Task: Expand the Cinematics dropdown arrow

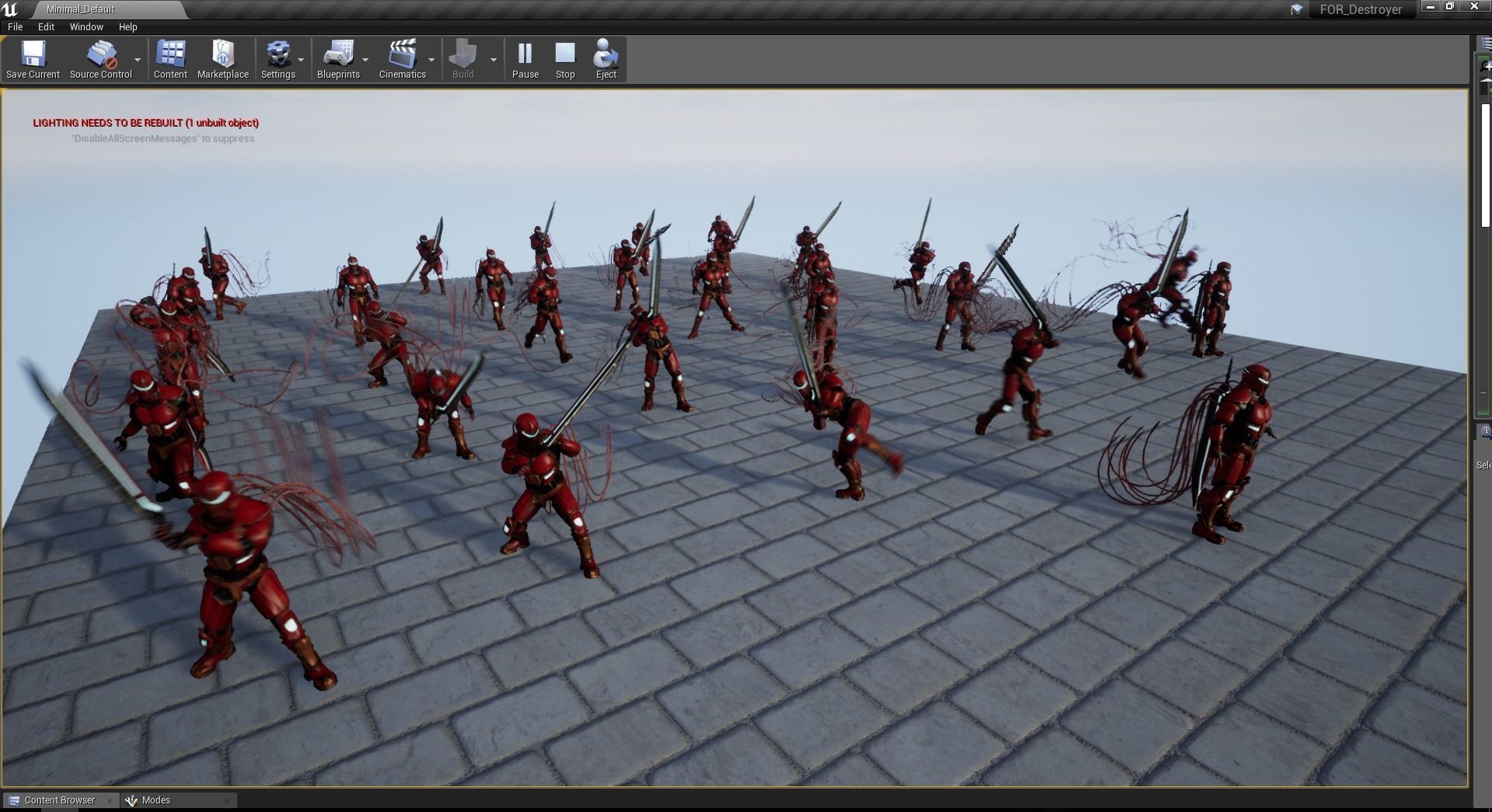Action: click(432, 60)
